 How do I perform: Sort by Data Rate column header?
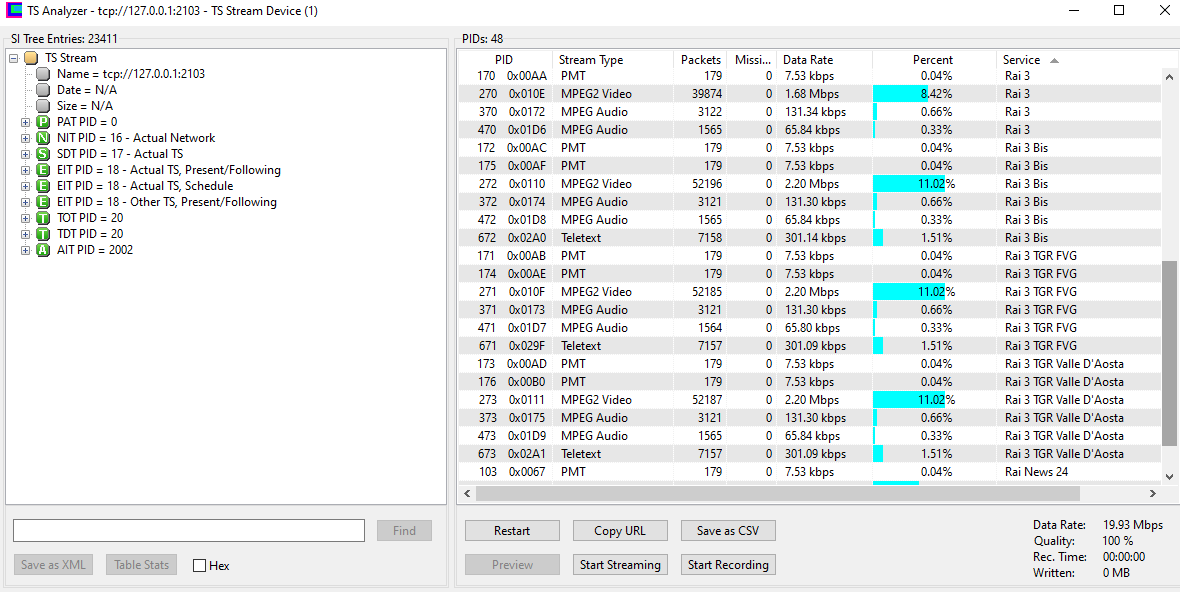pyautogui.click(x=824, y=60)
